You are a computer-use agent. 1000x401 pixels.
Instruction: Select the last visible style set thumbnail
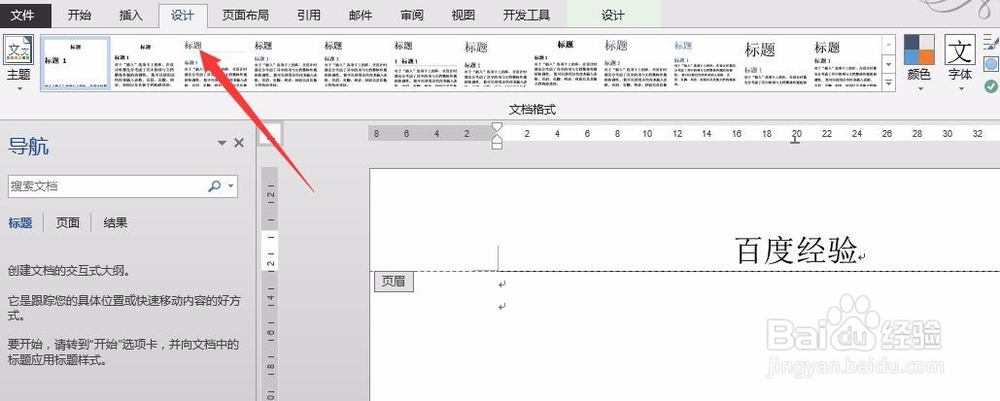(846, 62)
